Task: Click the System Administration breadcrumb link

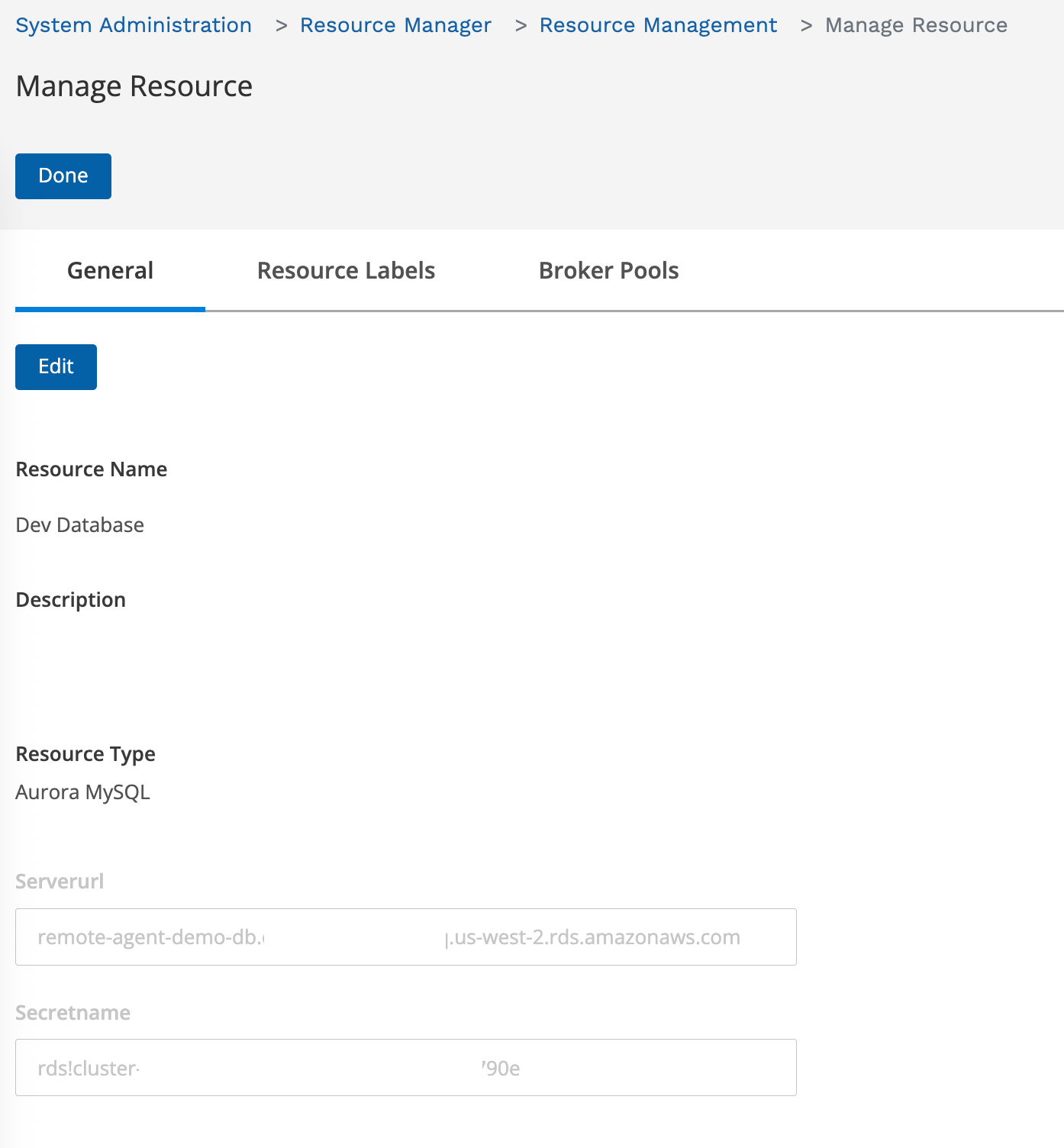Action: 134,25
